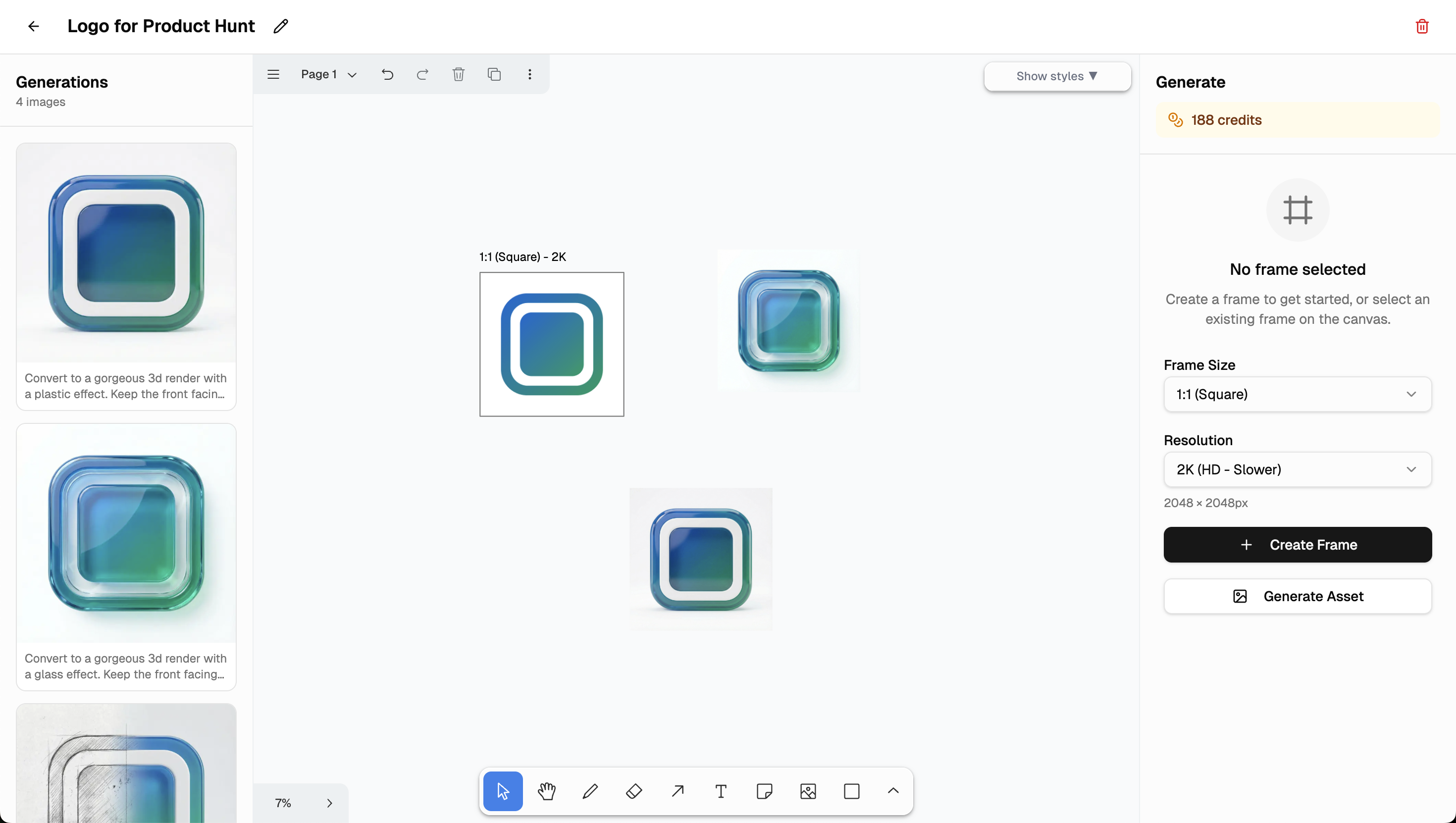Expand the toolbar options chevron
Image resolution: width=1456 pixels, height=823 pixels.
(893, 791)
